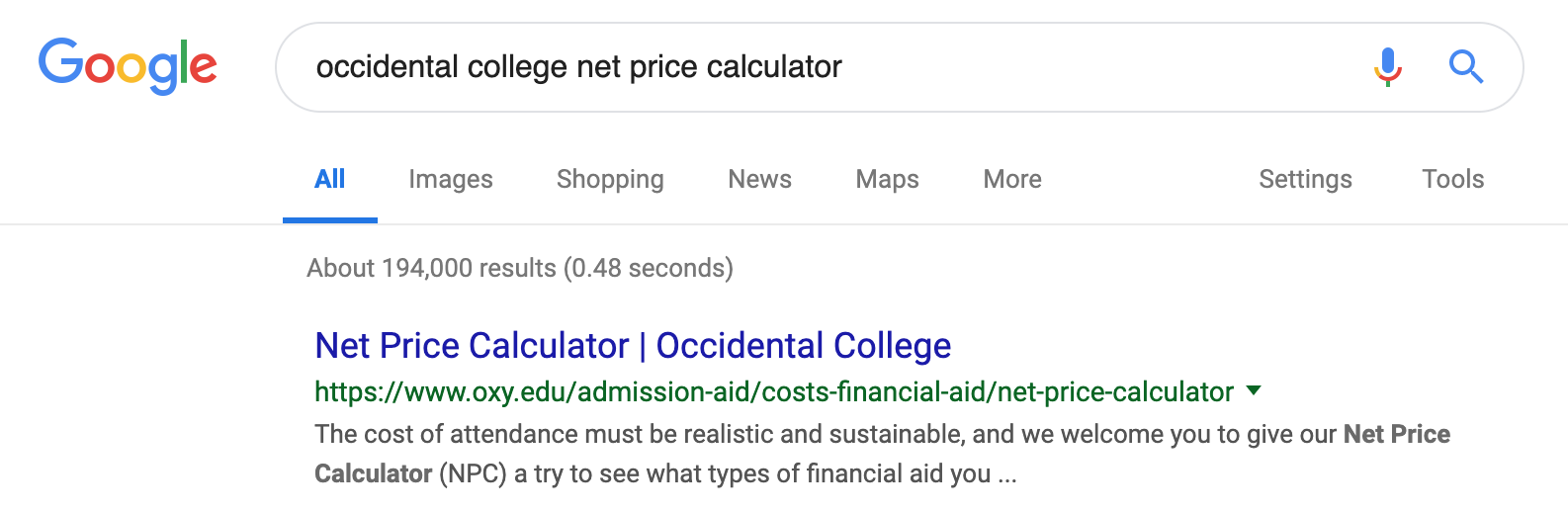Image resolution: width=1568 pixels, height=512 pixels.
Task: Switch to the Images tab
Action: pos(451,179)
